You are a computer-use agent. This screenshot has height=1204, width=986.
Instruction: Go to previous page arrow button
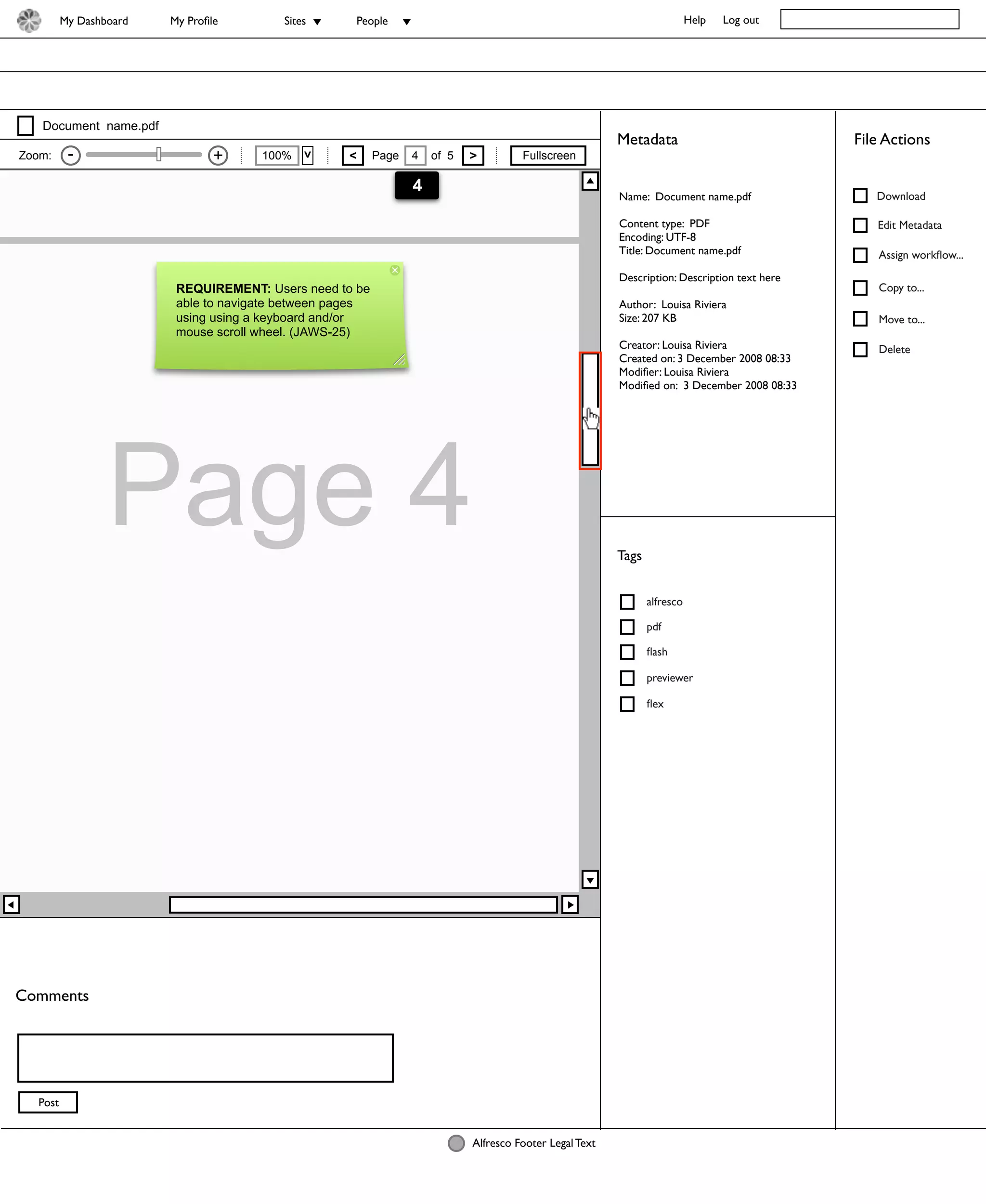click(352, 155)
